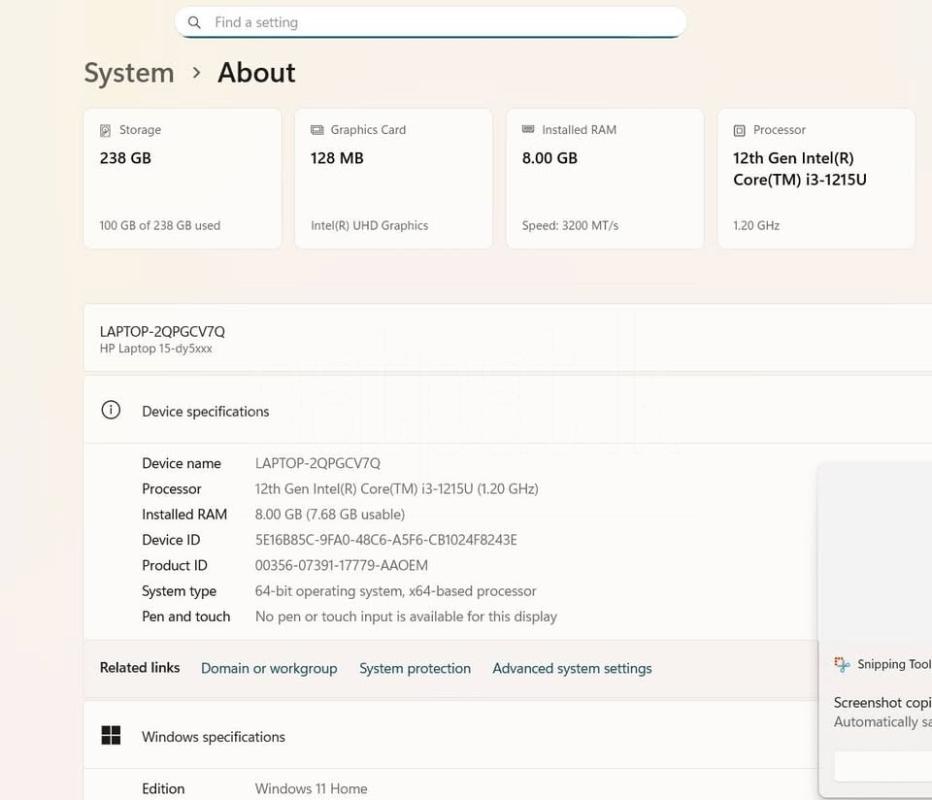Collapse the Device specifications section
This screenshot has height=800, width=932.
click(500, 411)
